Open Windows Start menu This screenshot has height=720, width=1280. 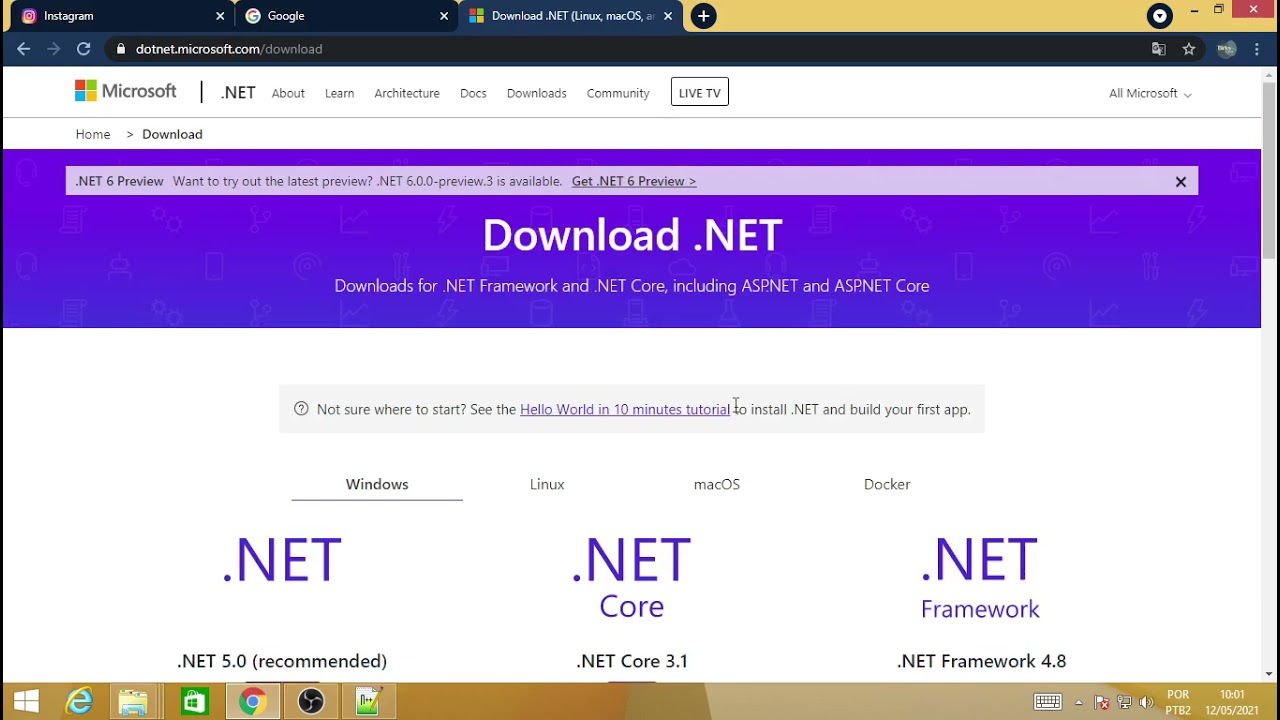pyautogui.click(x=26, y=702)
